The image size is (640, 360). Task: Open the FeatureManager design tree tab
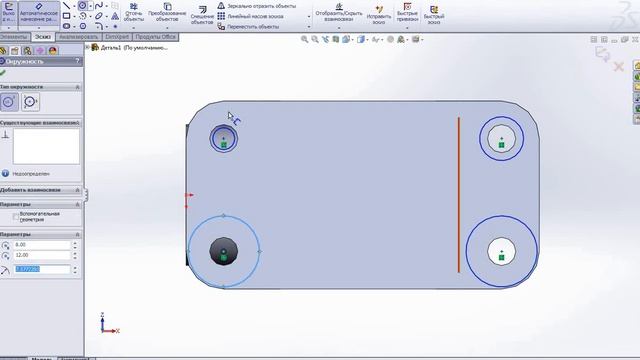click(x=3, y=51)
